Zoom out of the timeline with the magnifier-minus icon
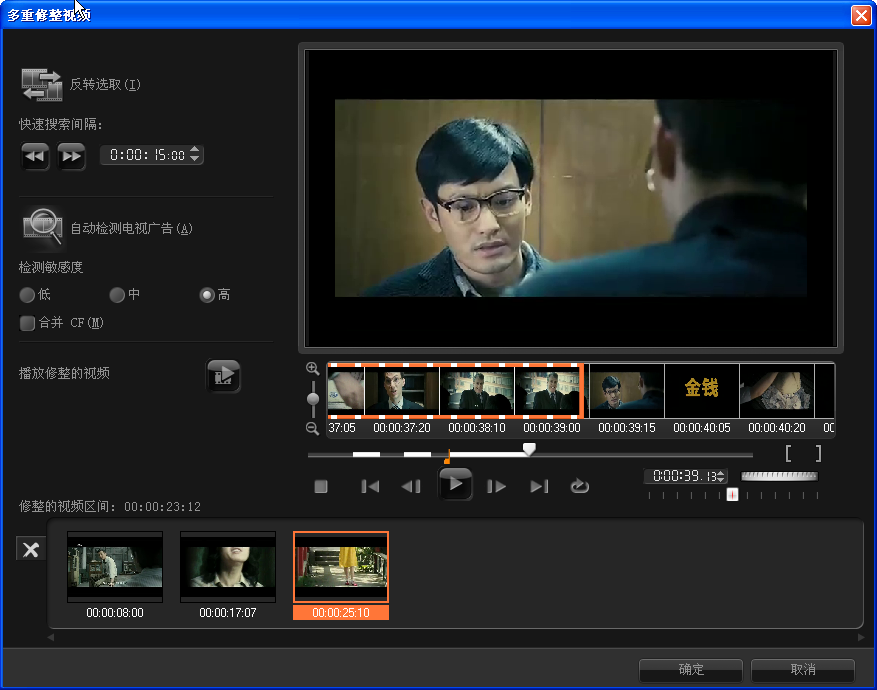Viewport: 877px width, 690px height. coord(313,428)
